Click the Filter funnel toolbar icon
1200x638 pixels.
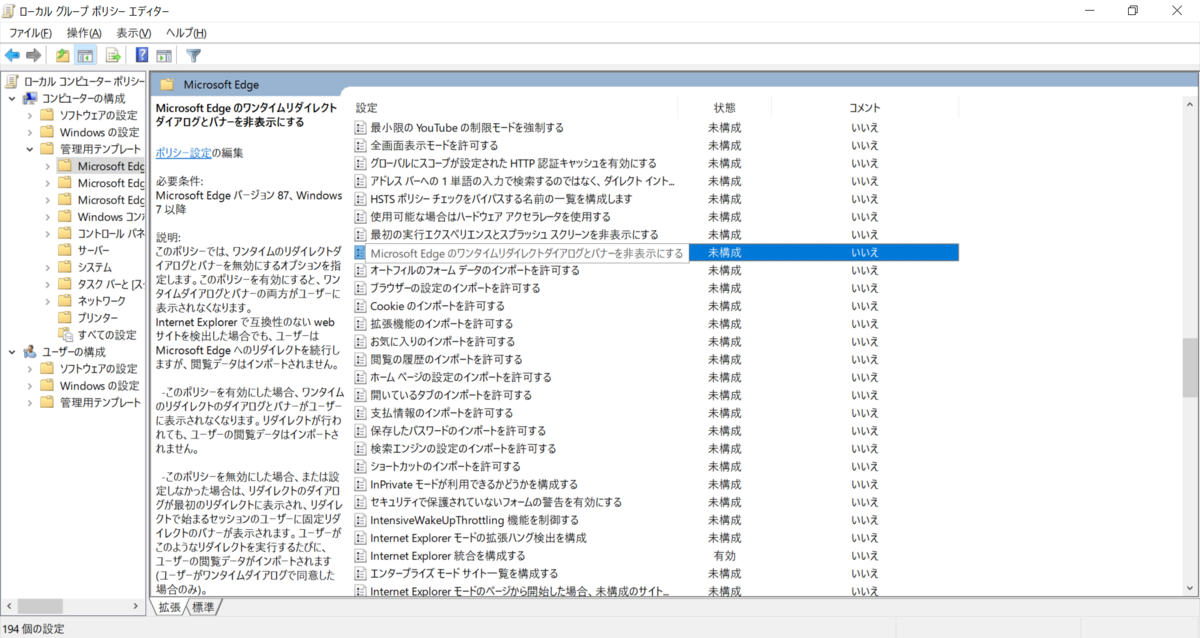tap(194, 55)
